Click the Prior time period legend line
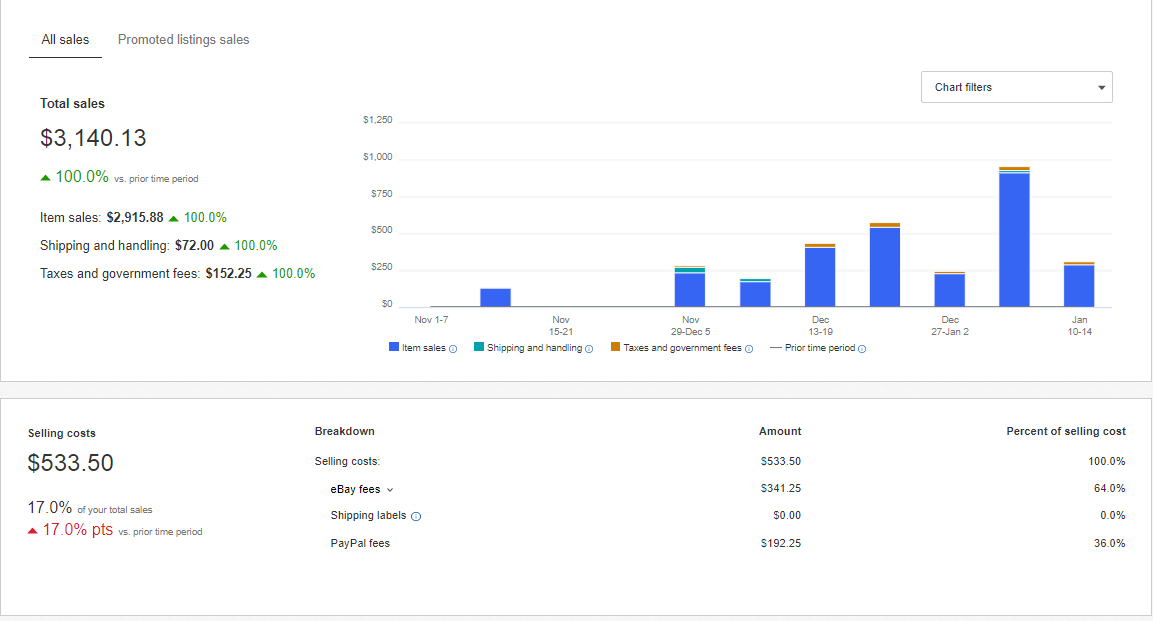 775,348
